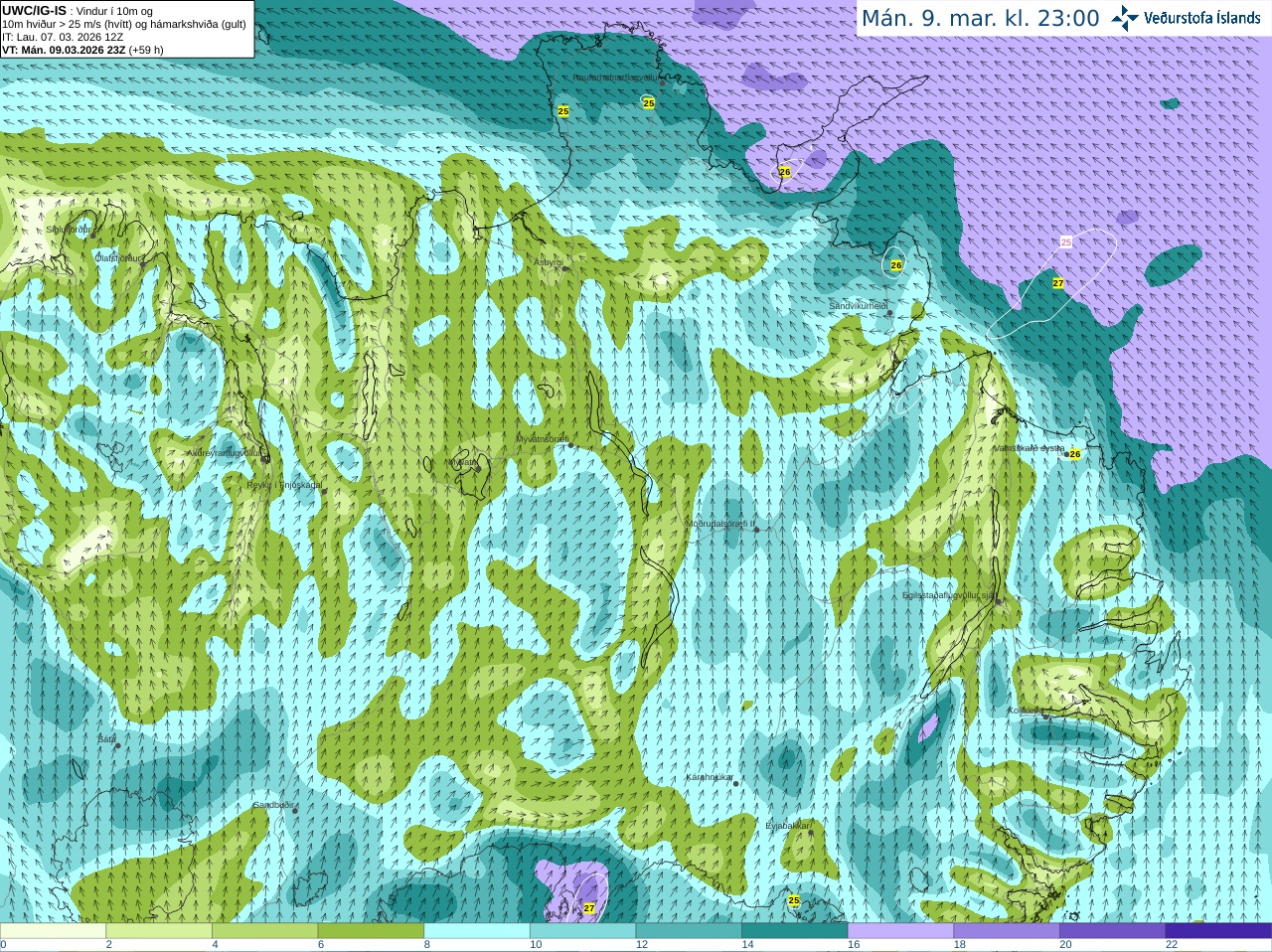
Task: Pick the 2–4 m/s light green legend swatch
Action: tap(159, 930)
